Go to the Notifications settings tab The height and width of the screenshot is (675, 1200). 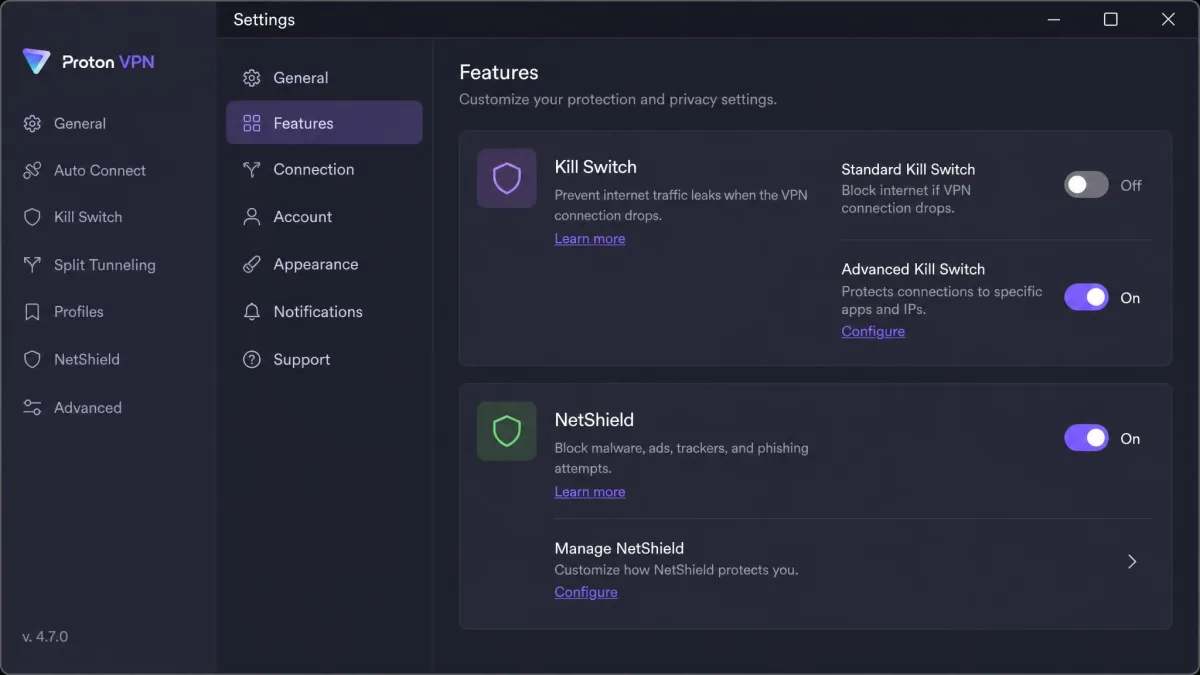(x=324, y=312)
